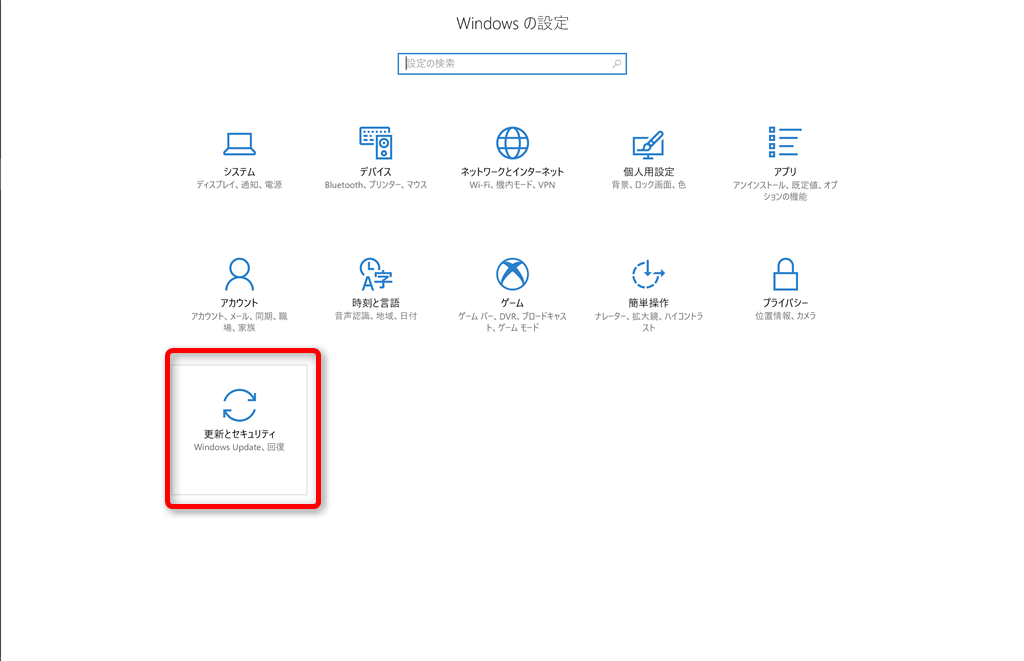Click the 背景、ロック画面、色 description
The height and width of the screenshot is (661, 1024).
pos(648,185)
